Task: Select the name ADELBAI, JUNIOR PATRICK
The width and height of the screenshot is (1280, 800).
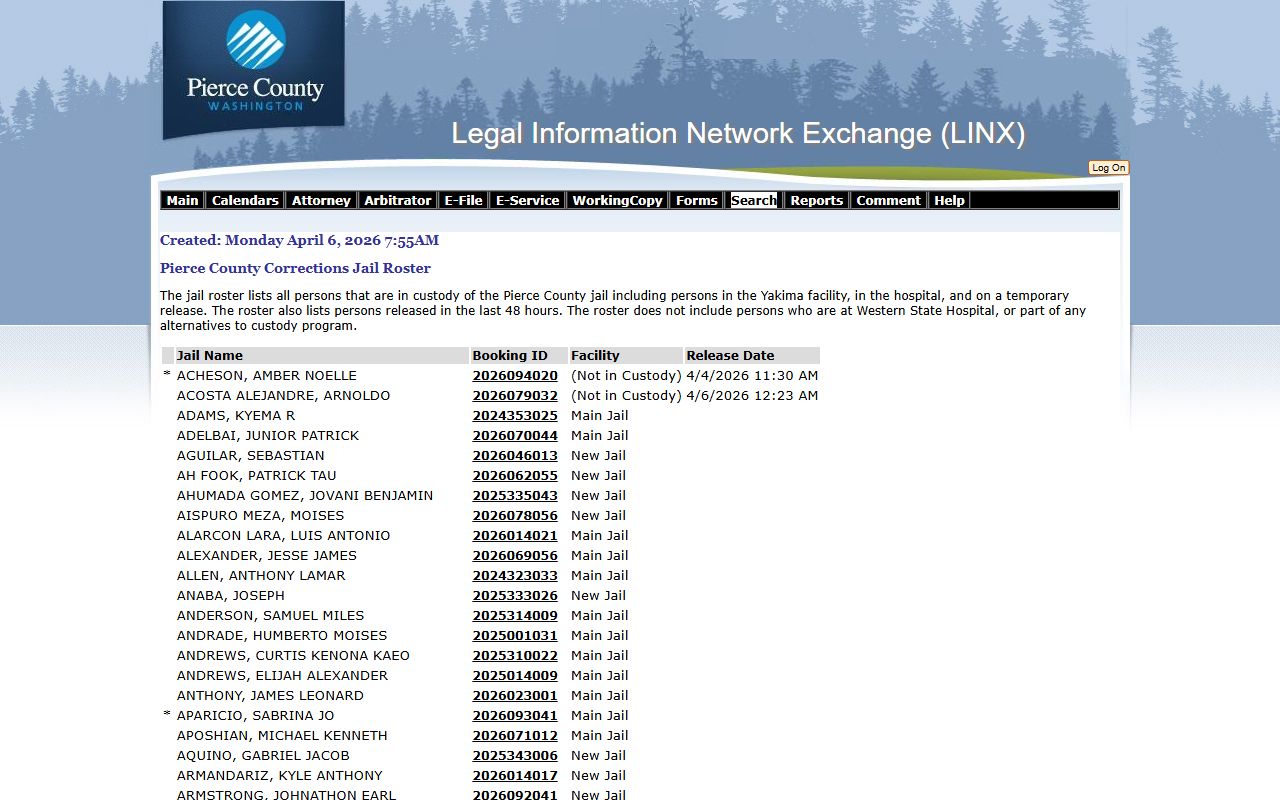Action: tap(268, 436)
